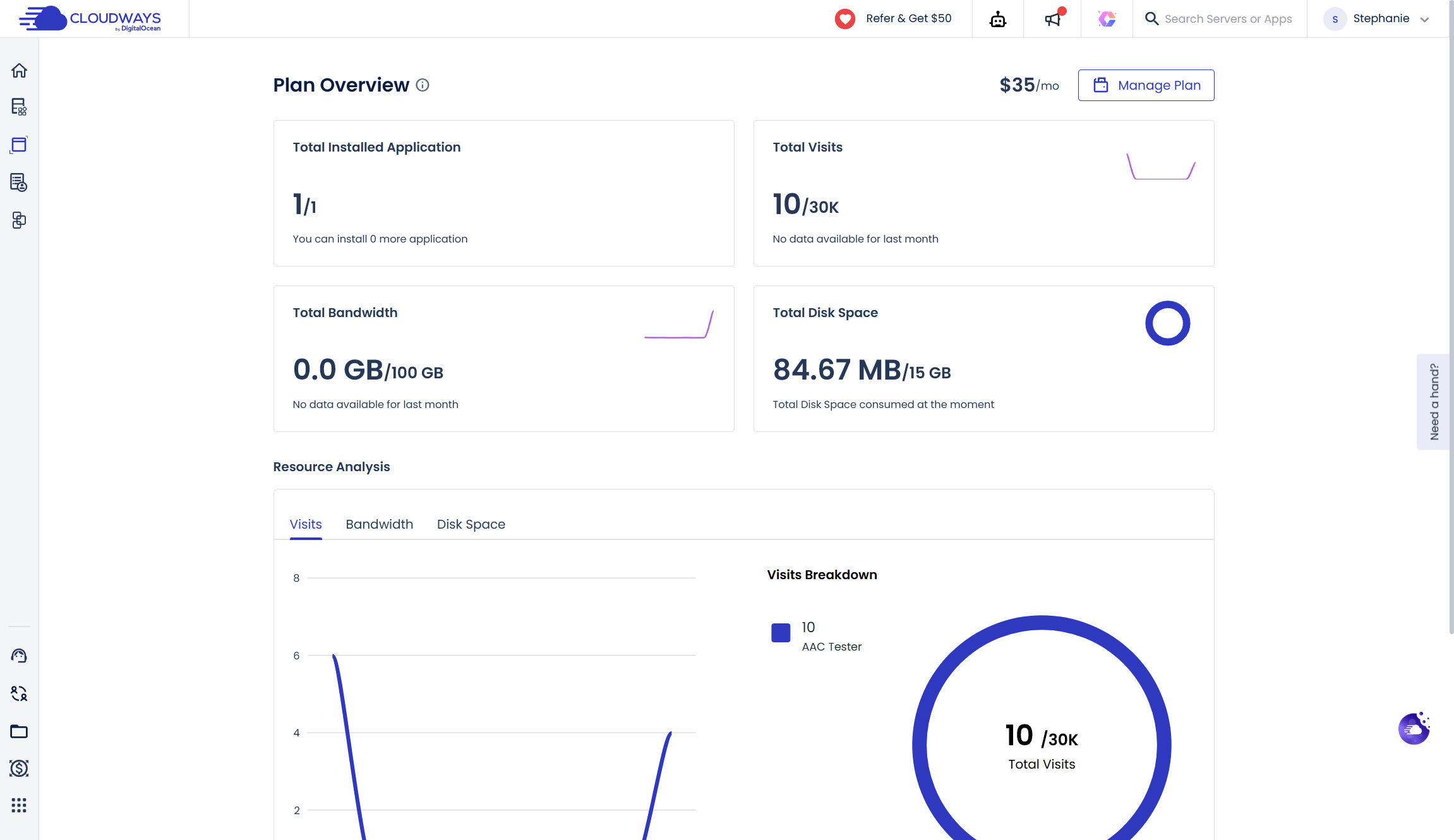Switch to the Disk Space tab
The height and width of the screenshot is (840, 1454).
tap(471, 524)
